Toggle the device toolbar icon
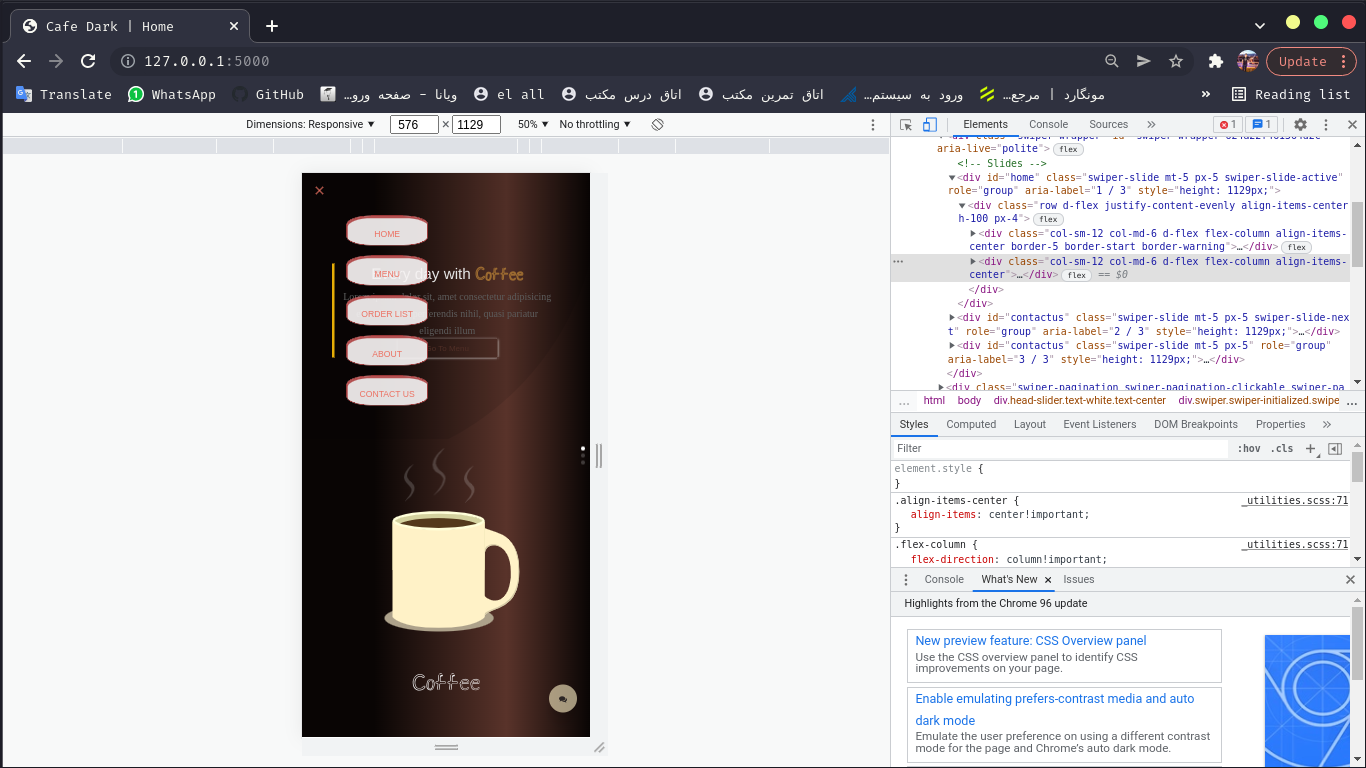Viewport: 1366px width, 768px height. [929, 125]
